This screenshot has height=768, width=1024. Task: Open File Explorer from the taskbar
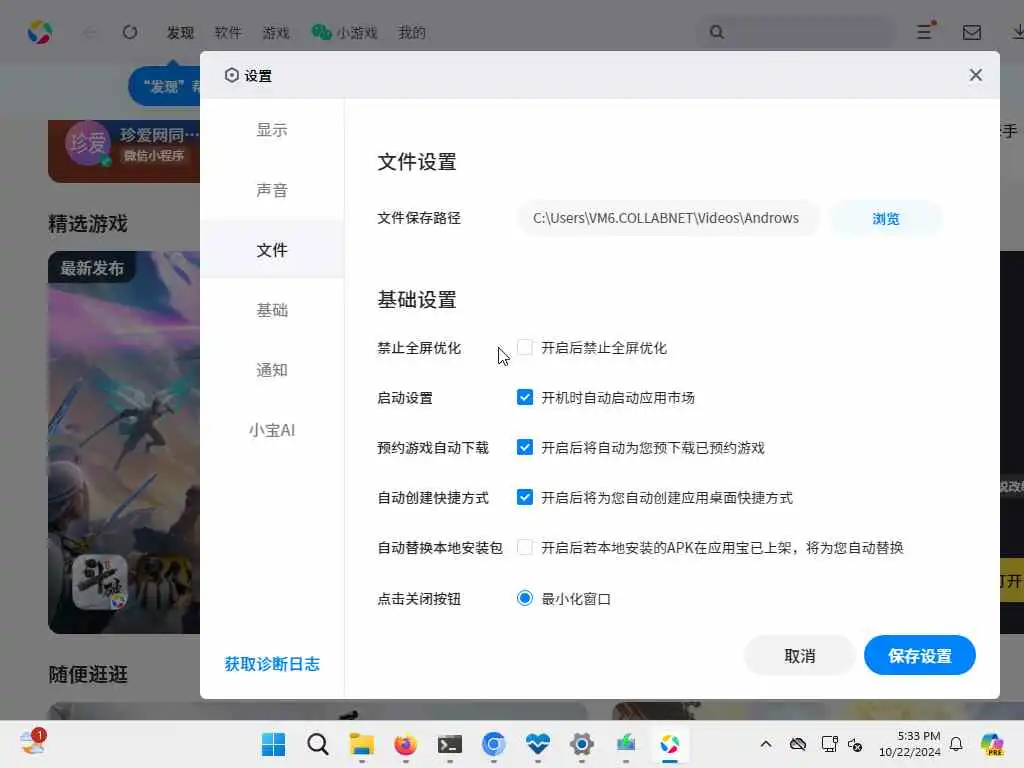click(x=361, y=744)
